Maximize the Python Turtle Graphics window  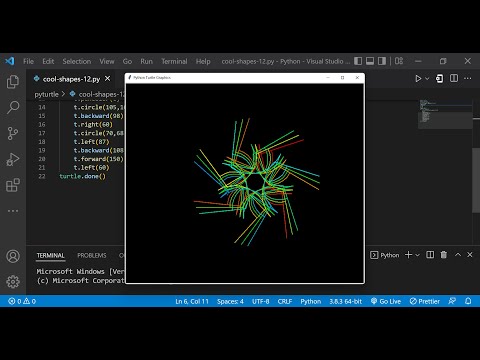click(x=342, y=77)
